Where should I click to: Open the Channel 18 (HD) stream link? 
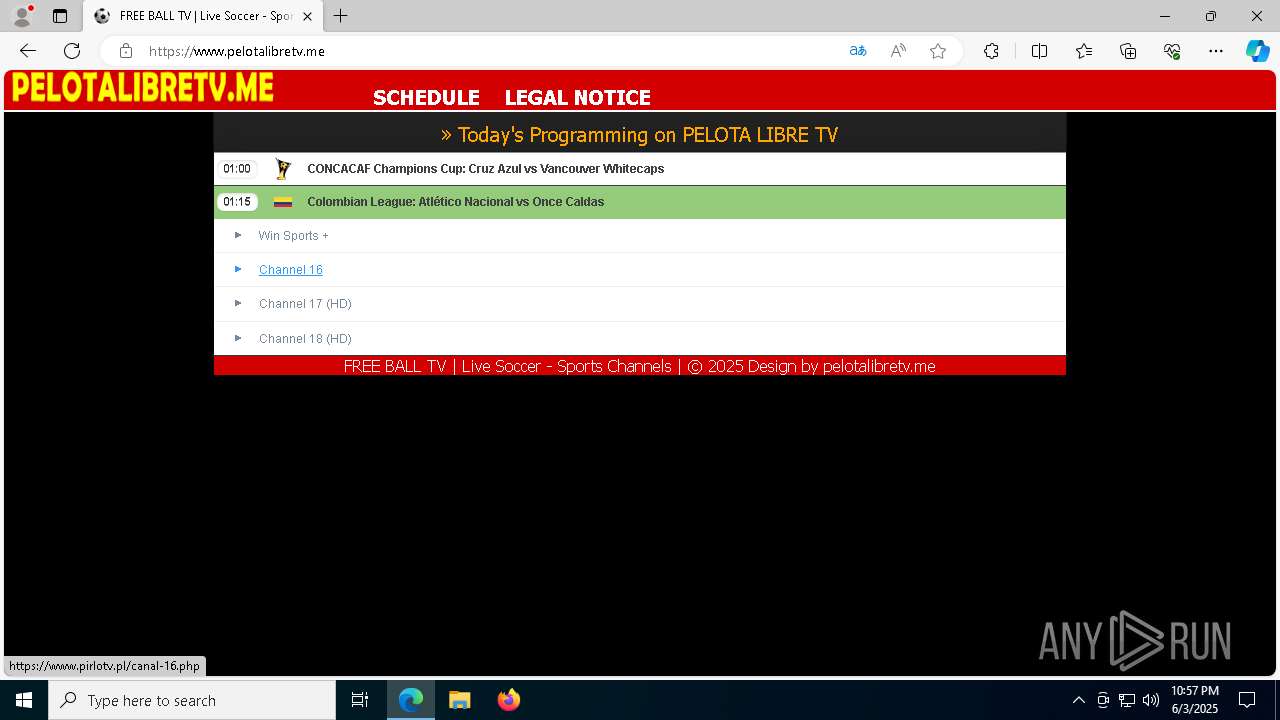coord(305,339)
